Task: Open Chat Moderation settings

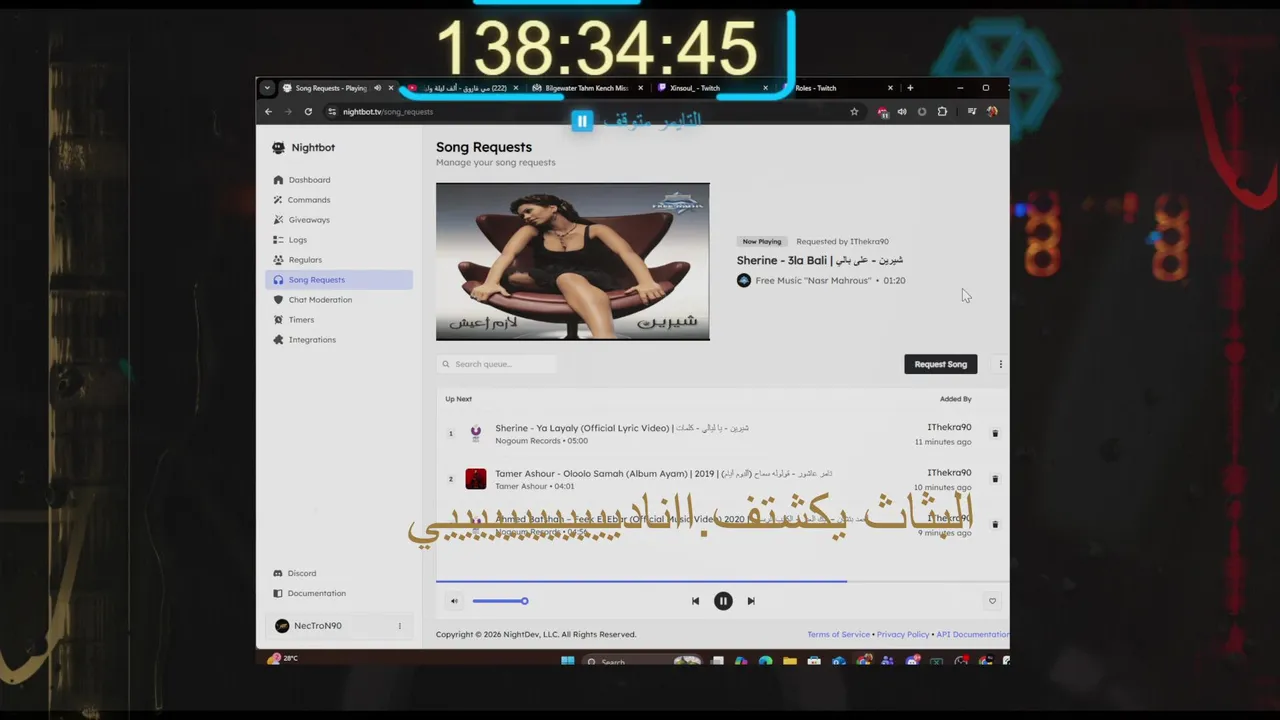Action: (x=339, y=300)
